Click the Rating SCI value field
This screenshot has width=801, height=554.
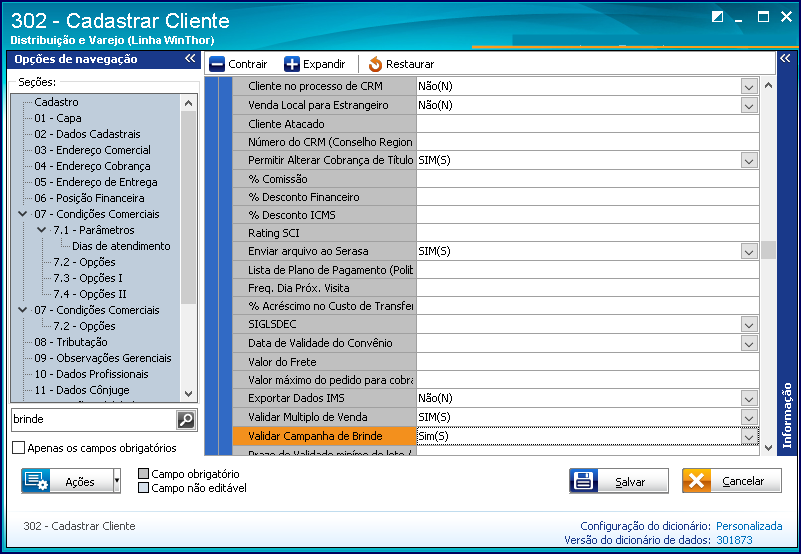click(x=587, y=233)
